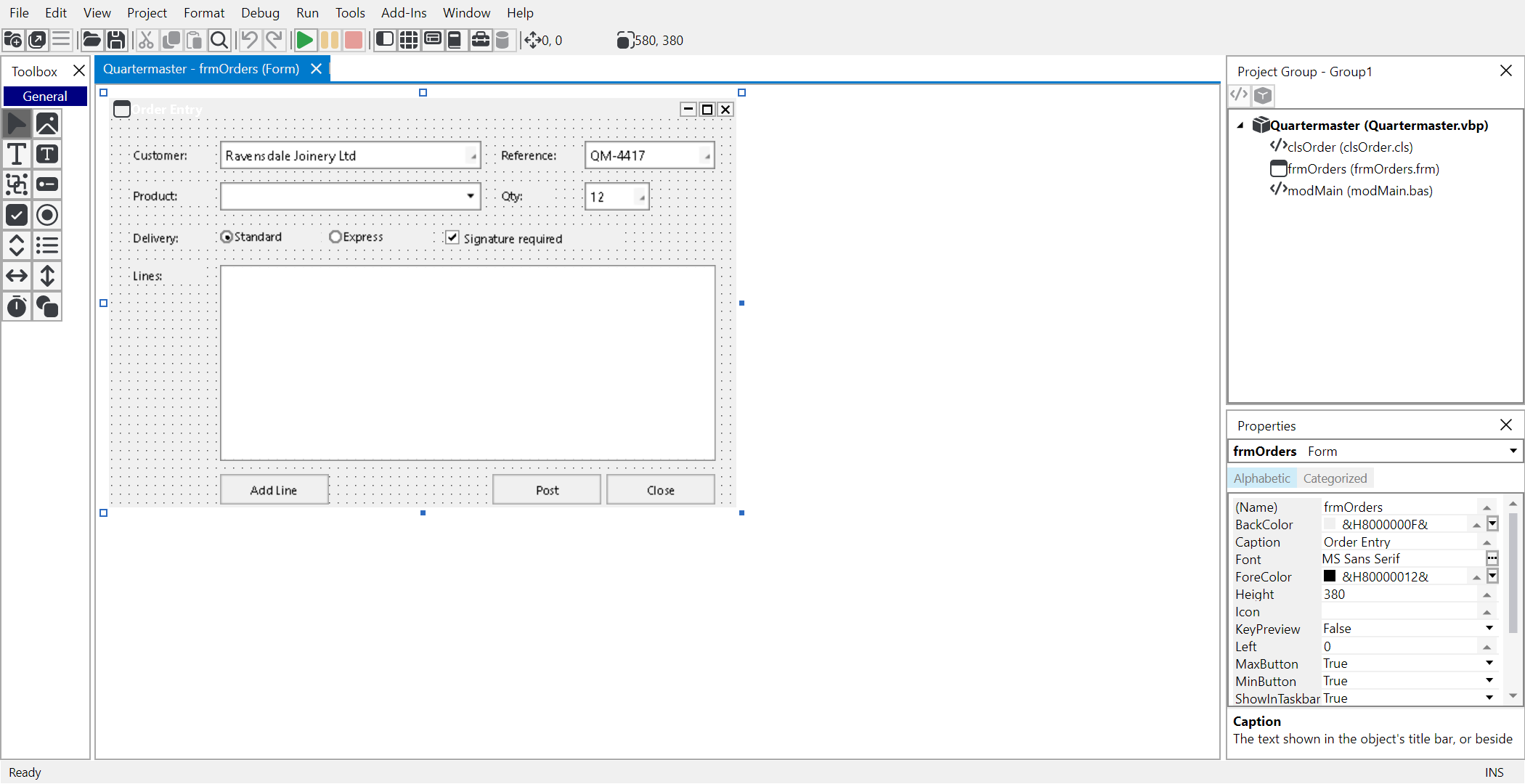Click the black ForeColor color swatch
The width and height of the screenshot is (1525, 784).
click(x=1330, y=576)
